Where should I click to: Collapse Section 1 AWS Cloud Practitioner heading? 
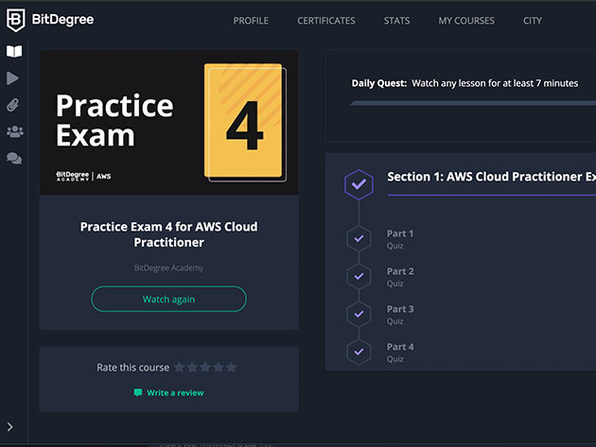(x=491, y=177)
